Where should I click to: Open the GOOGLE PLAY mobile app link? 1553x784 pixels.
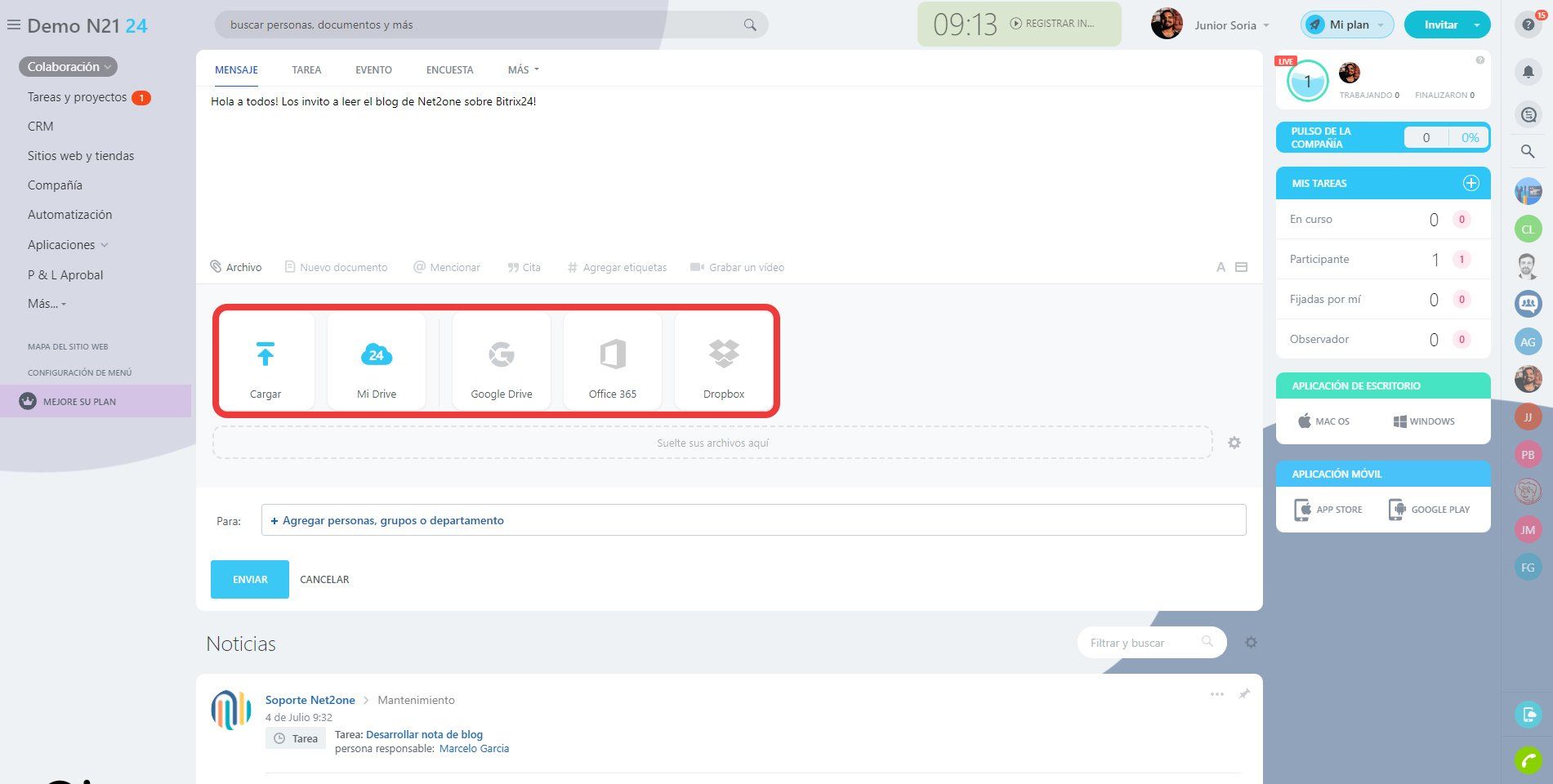coord(1429,510)
